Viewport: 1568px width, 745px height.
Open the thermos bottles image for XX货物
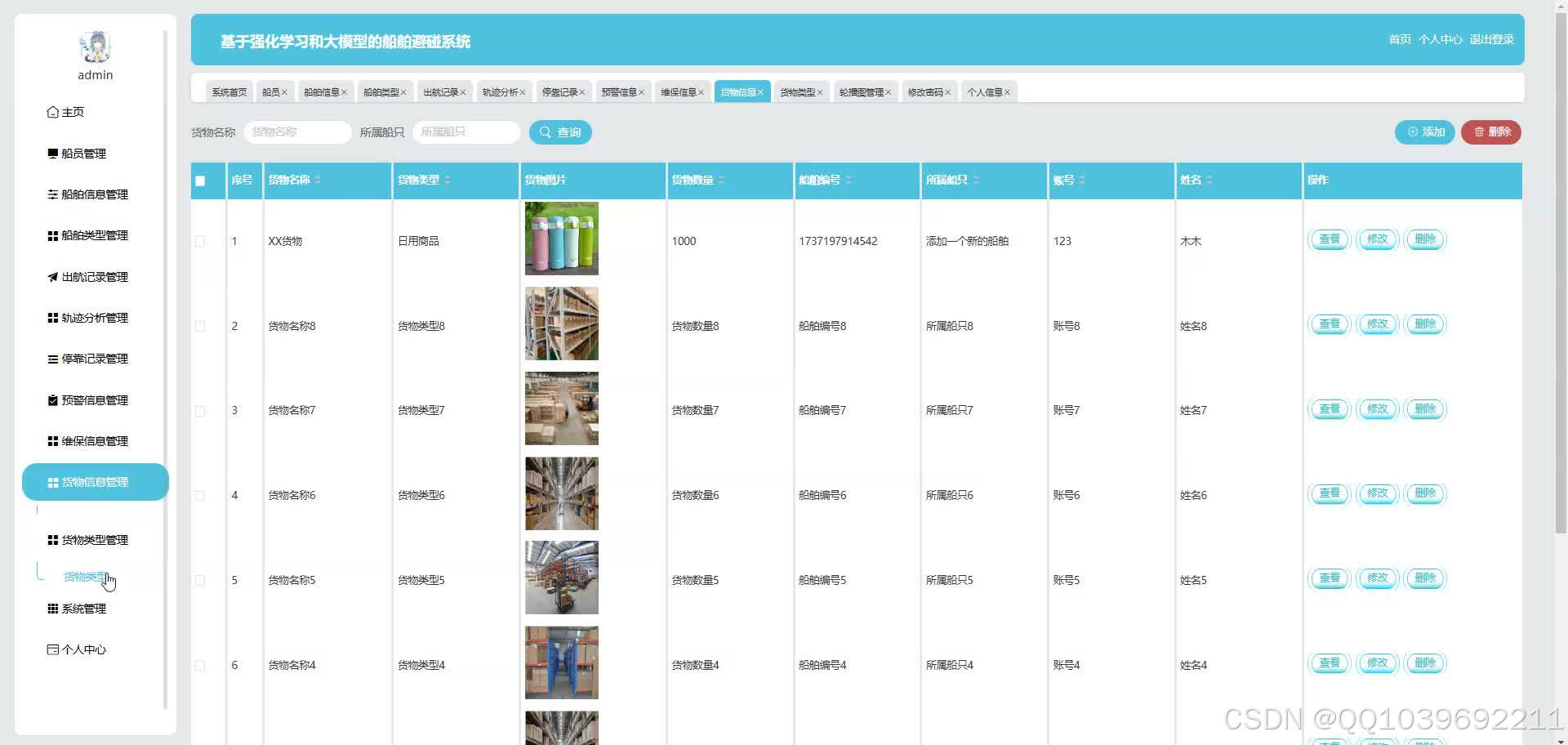(x=562, y=239)
